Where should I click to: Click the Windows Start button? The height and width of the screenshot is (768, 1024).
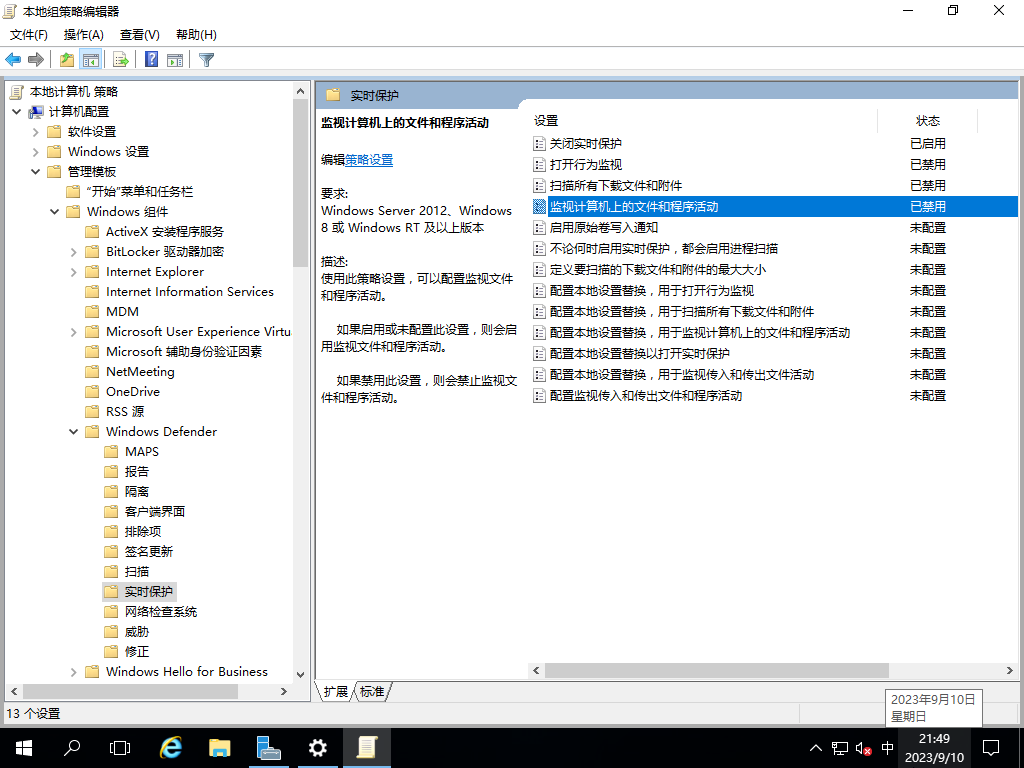(x=24, y=748)
